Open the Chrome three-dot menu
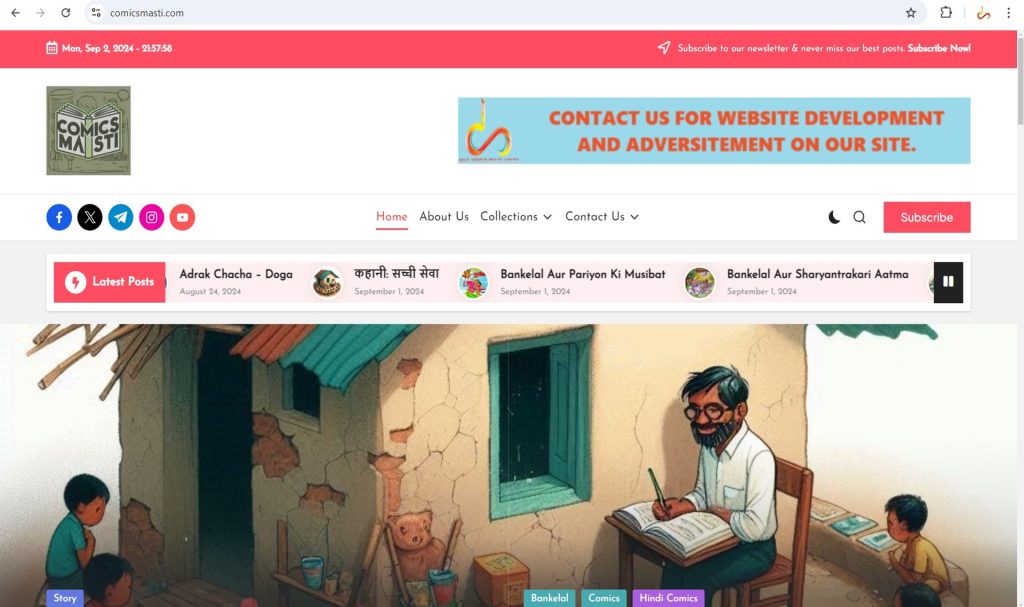The height and width of the screenshot is (607, 1024). [x=1008, y=12]
